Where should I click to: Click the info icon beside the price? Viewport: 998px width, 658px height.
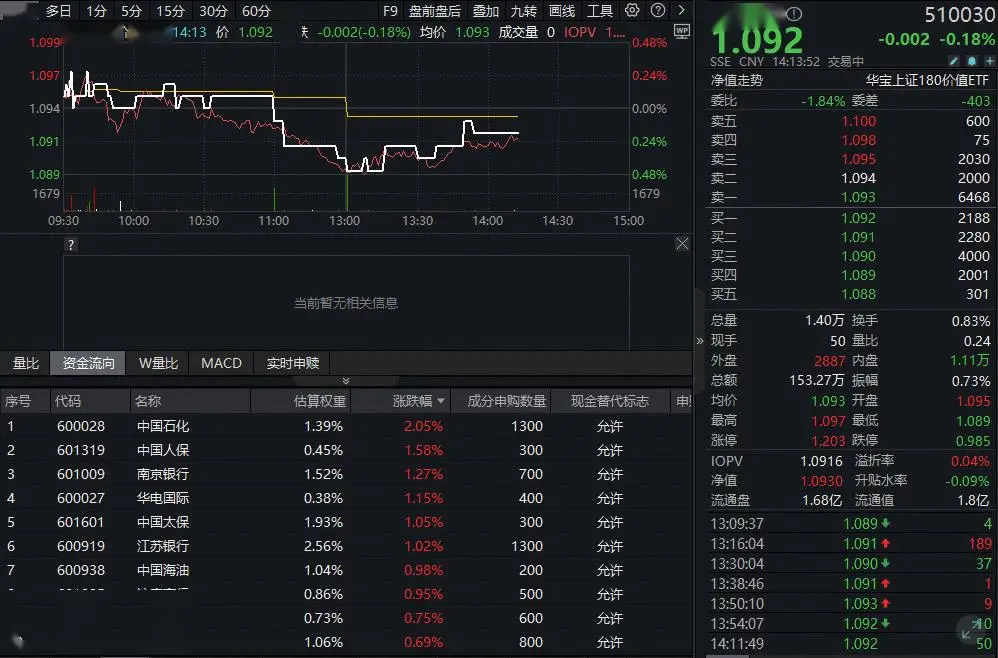point(794,15)
